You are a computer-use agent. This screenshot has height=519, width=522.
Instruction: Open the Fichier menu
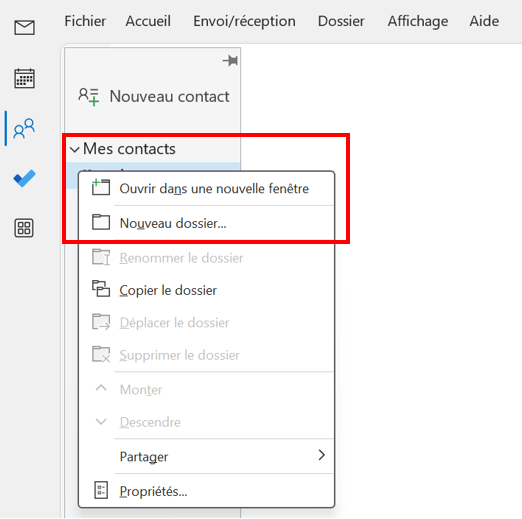[x=85, y=21]
